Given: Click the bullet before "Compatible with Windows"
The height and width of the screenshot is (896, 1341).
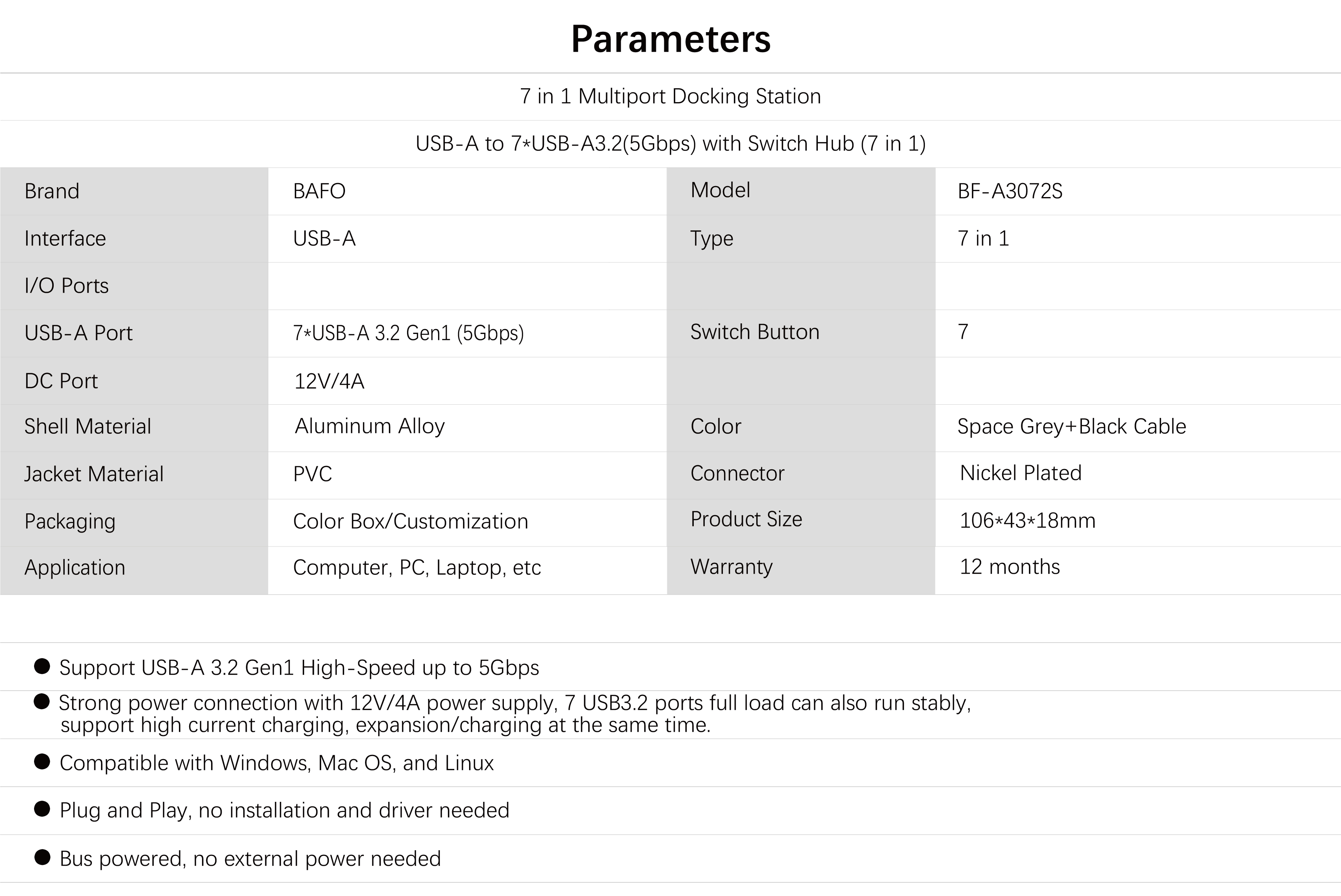Looking at the screenshot, I should click(x=42, y=762).
